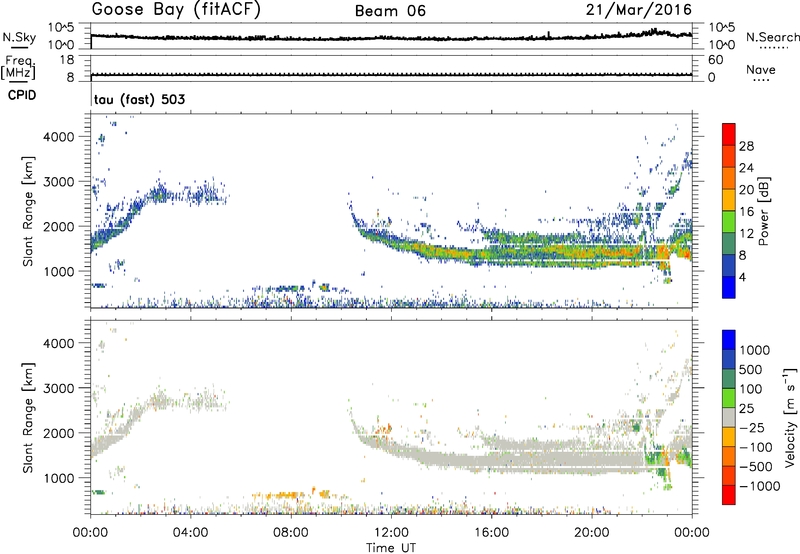The width and height of the screenshot is (800, 554).
Task: Select the 'Beam 06' header label
Action: tap(390, 11)
